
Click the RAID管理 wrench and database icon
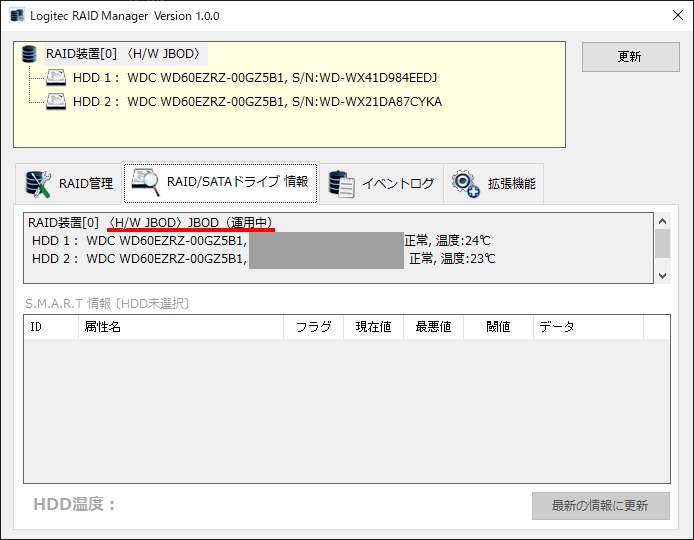coord(38,184)
